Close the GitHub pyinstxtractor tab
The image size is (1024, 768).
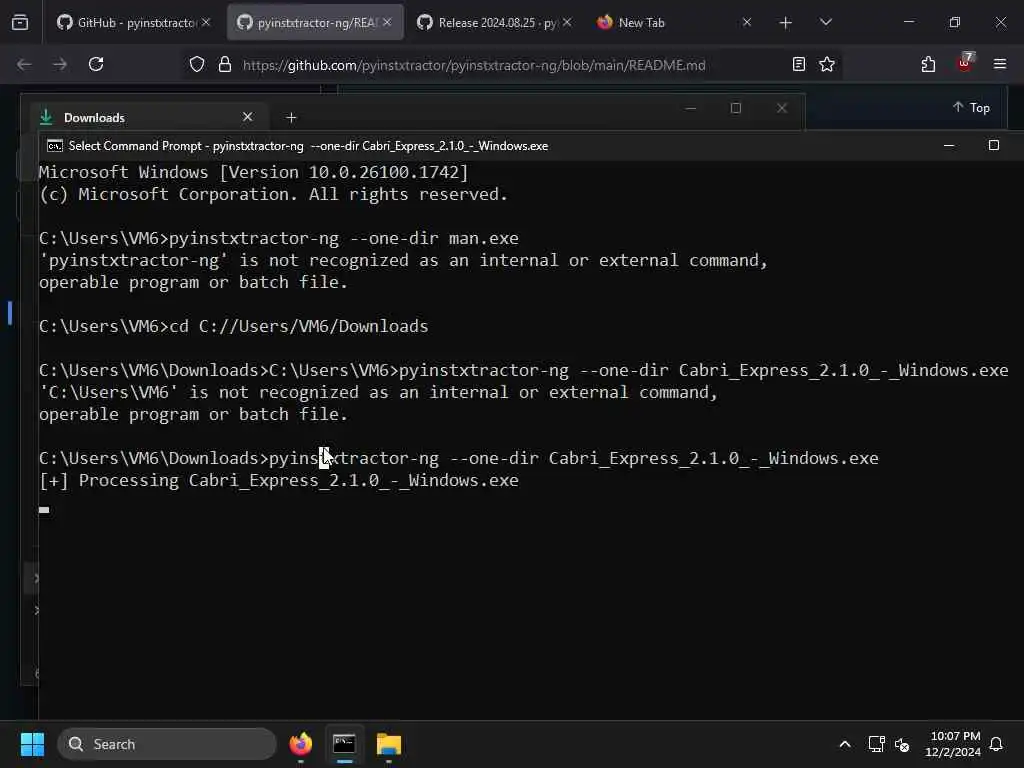[x=206, y=23]
